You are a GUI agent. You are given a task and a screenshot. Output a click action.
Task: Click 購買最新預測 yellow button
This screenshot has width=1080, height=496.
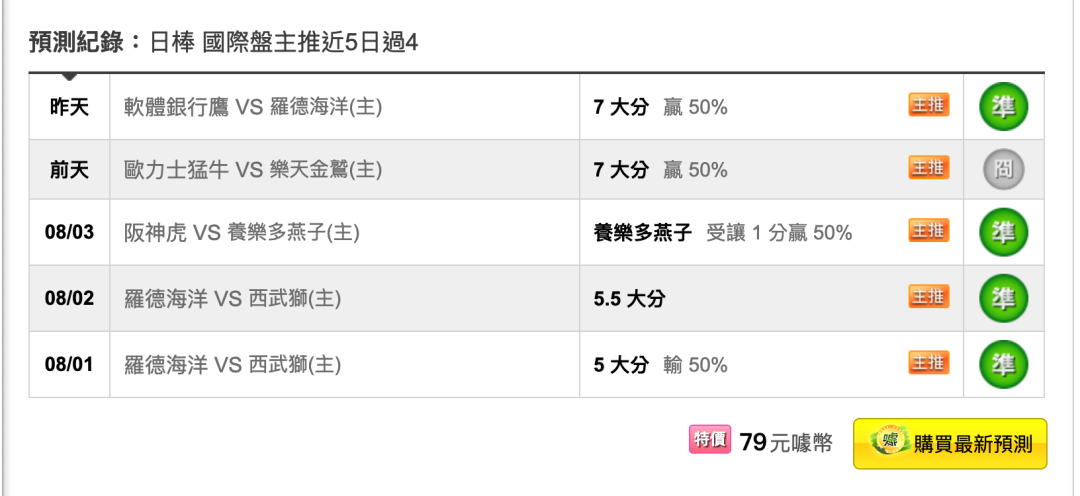(950, 444)
